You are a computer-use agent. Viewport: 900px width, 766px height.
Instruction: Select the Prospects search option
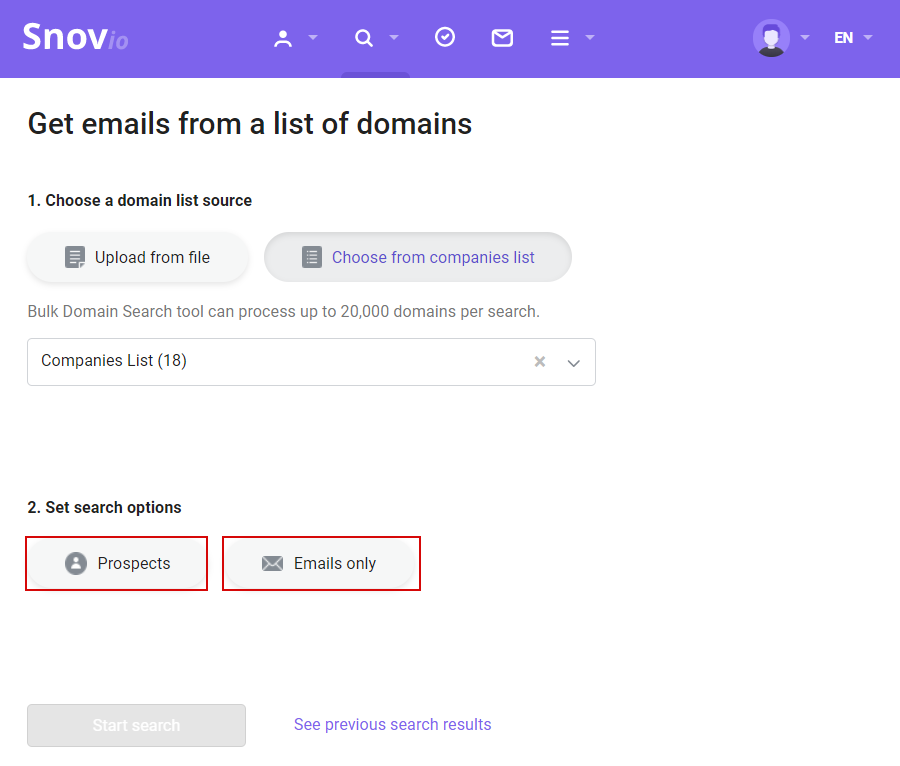click(117, 563)
